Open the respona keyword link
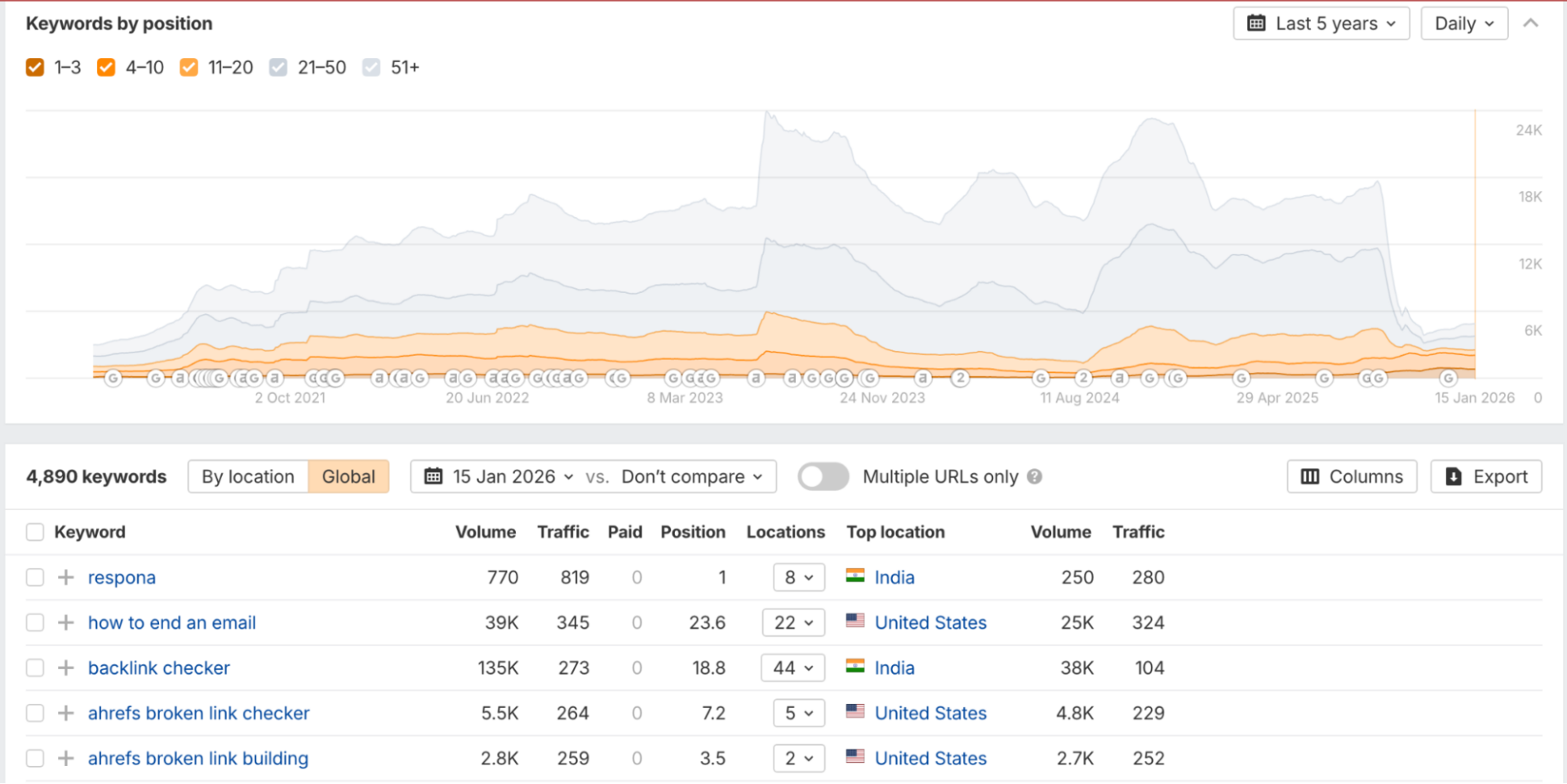The height and width of the screenshot is (784, 1567). (122, 577)
